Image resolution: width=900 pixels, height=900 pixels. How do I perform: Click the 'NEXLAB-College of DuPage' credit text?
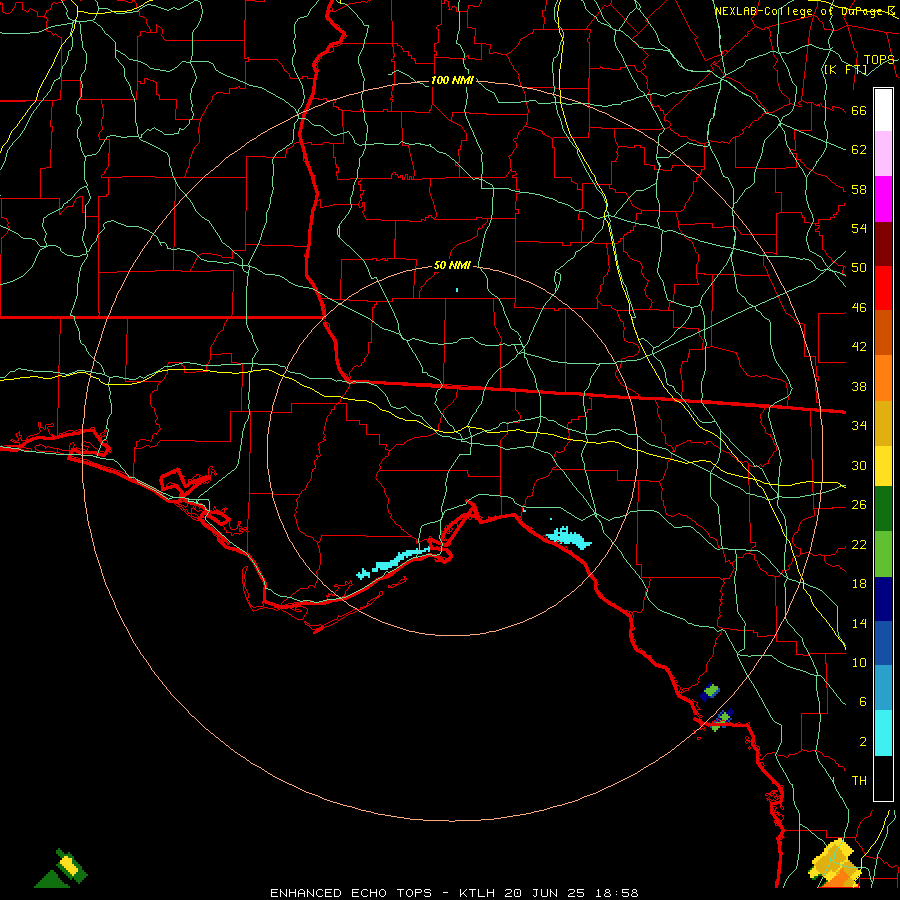804,11
